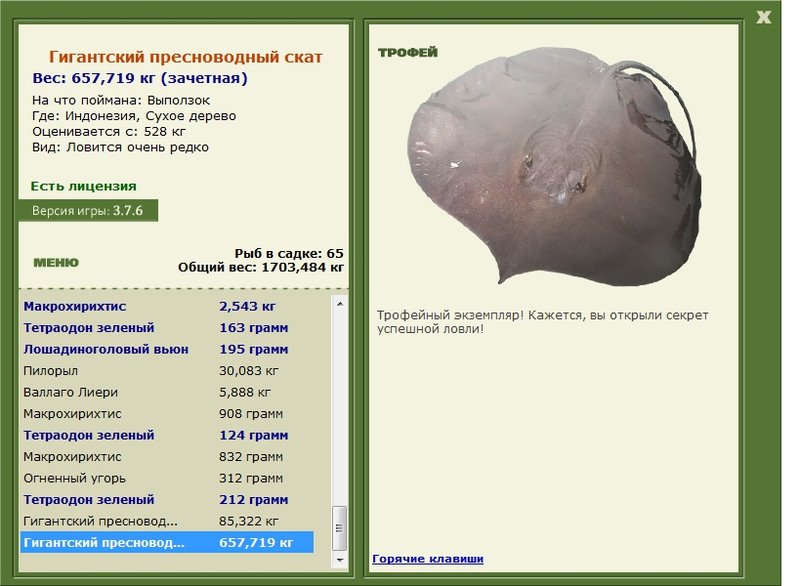Image resolution: width=800 pixels, height=586 pixels.
Task: Open the МЕНЮ button
Action: click(x=56, y=263)
